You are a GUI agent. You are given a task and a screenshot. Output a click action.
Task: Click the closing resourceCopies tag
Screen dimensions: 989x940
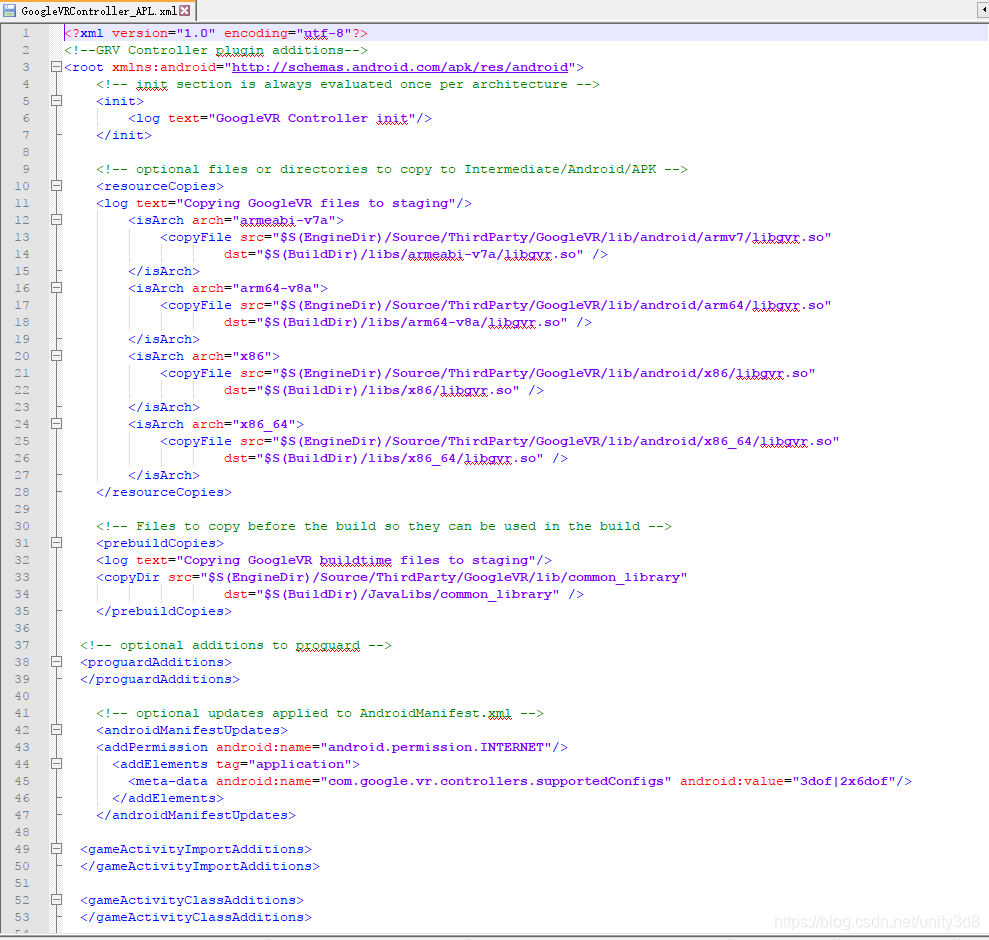[164, 492]
